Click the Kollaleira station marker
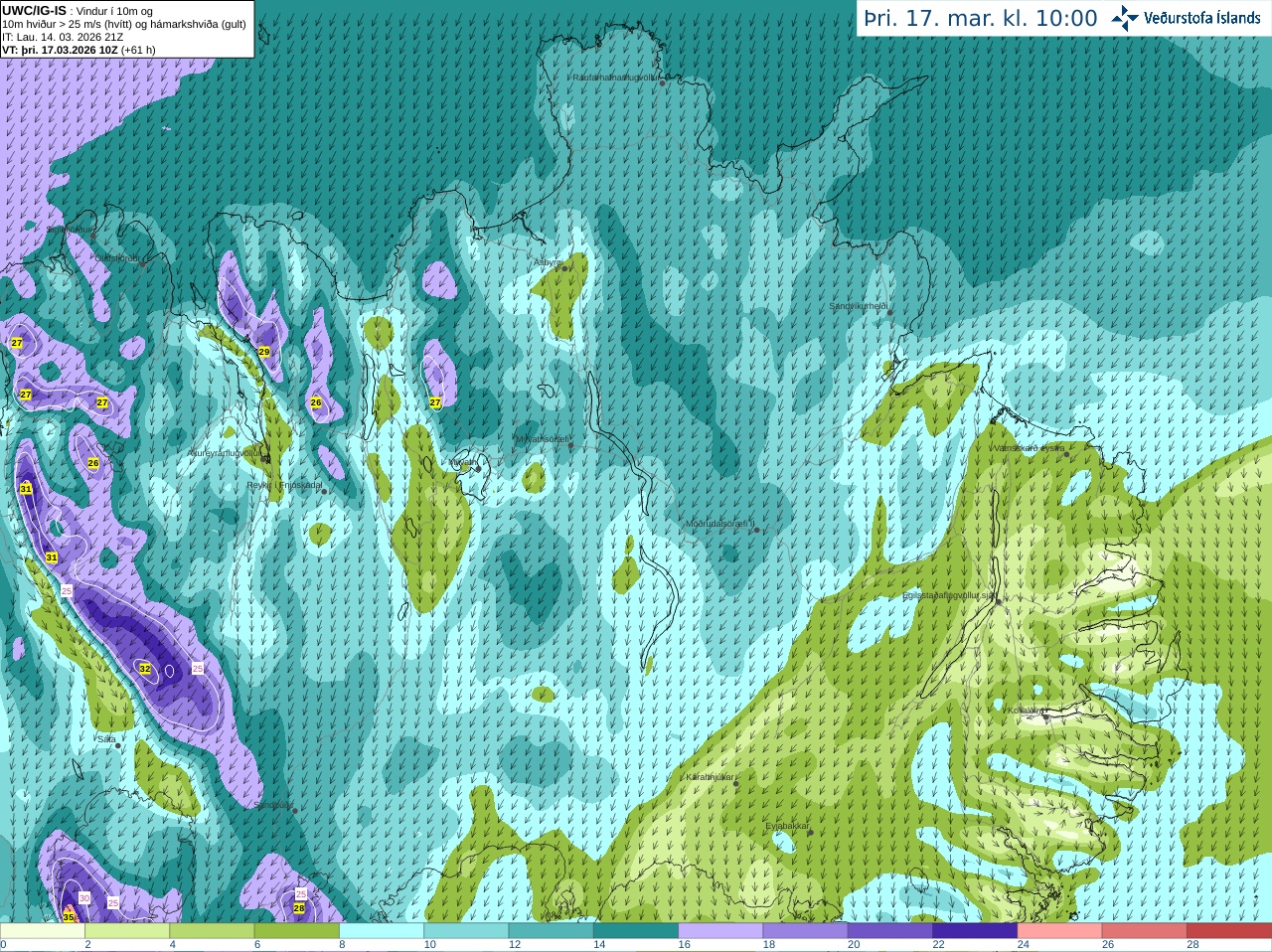Image resolution: width=1272 pixels, height=952 pixels. click(1044, 716)
